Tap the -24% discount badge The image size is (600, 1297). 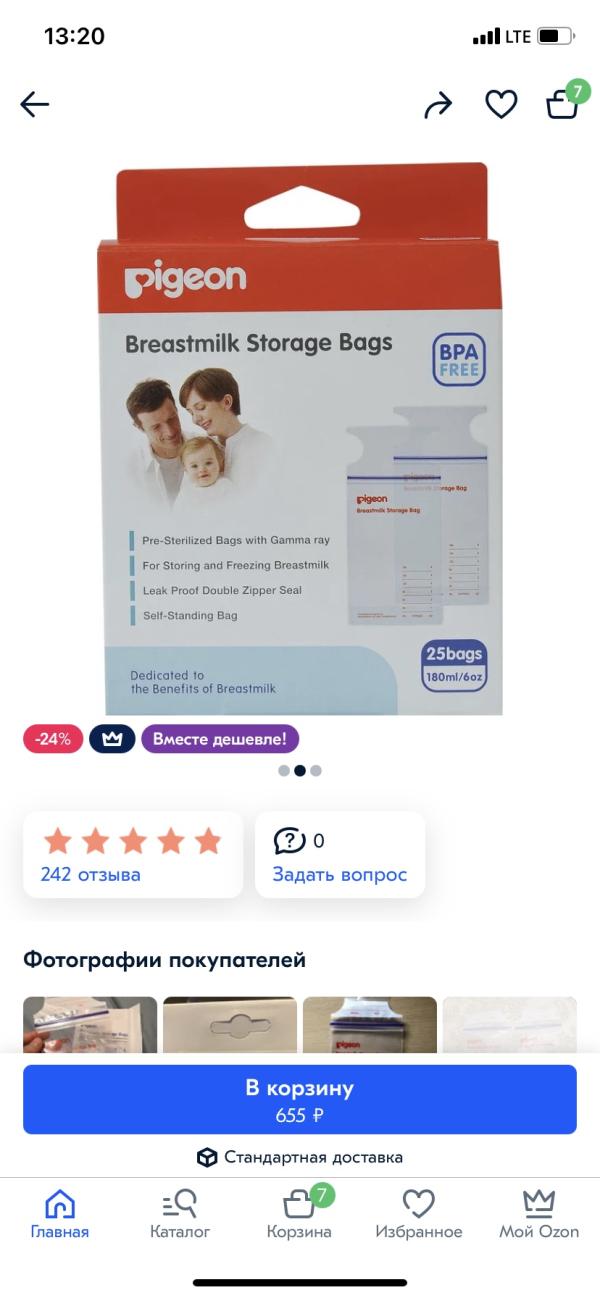(x=53, y=739)
